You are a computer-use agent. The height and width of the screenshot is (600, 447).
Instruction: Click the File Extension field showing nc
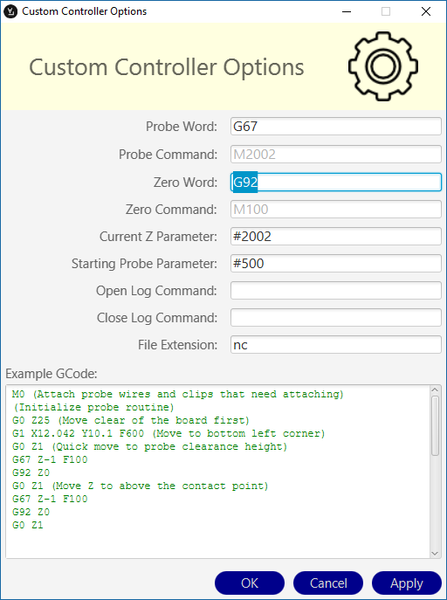tap(336, 345)
